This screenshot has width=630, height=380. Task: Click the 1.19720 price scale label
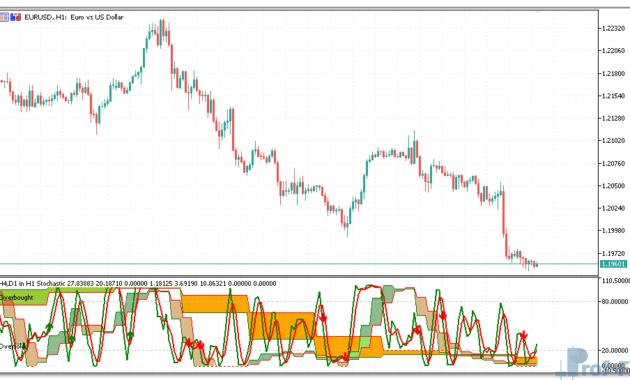pyautogui.click(x=613, y=253)
